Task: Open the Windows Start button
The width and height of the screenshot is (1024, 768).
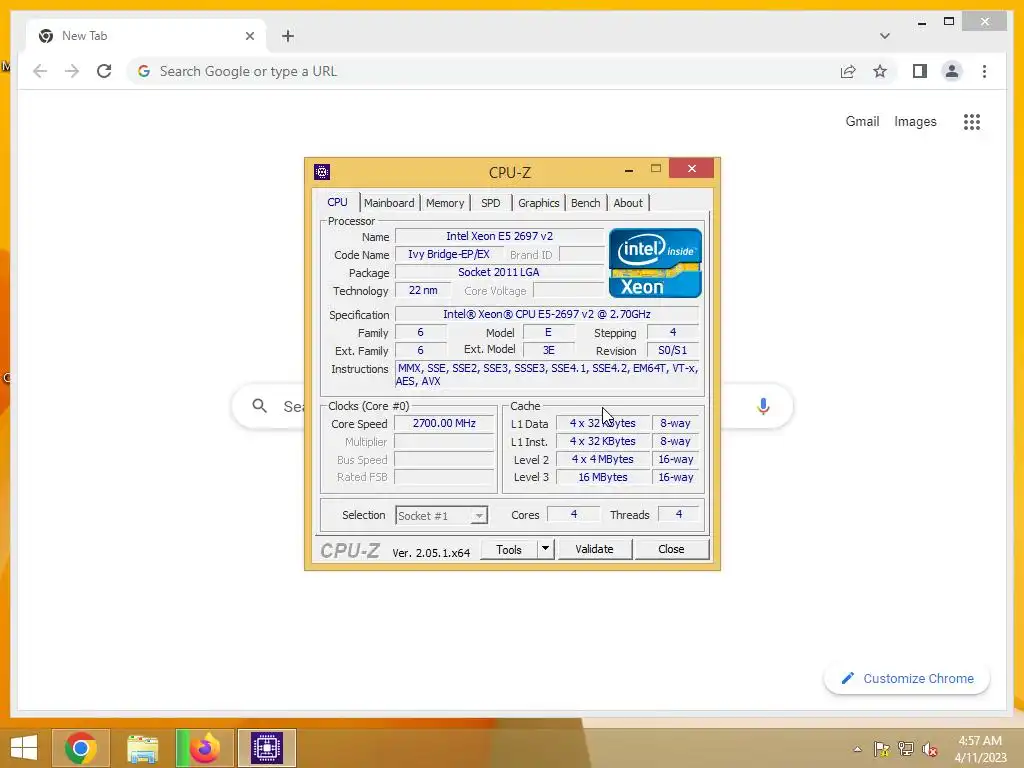Action: [24, 748]
